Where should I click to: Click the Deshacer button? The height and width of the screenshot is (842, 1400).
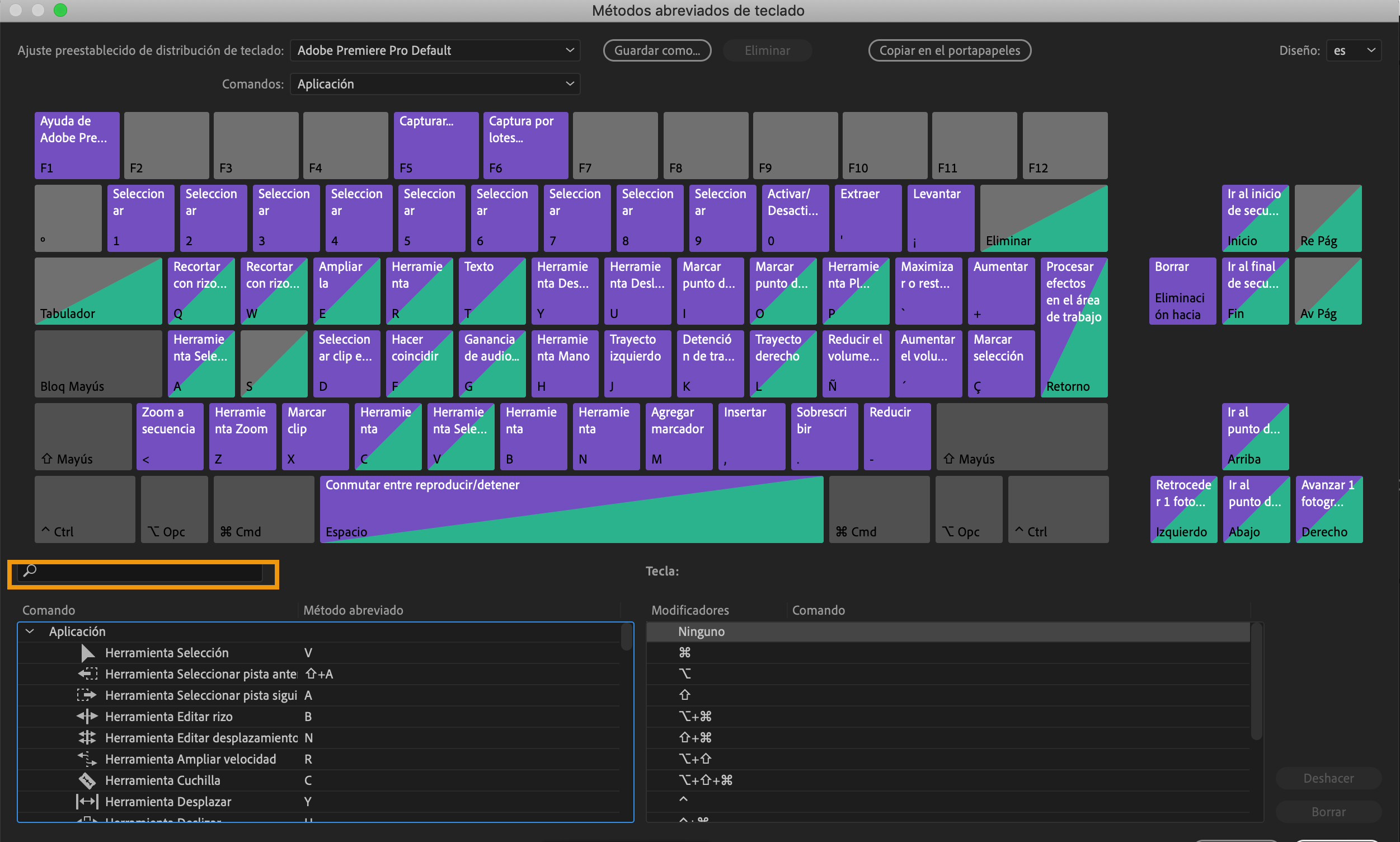[x=1328, y=778]
